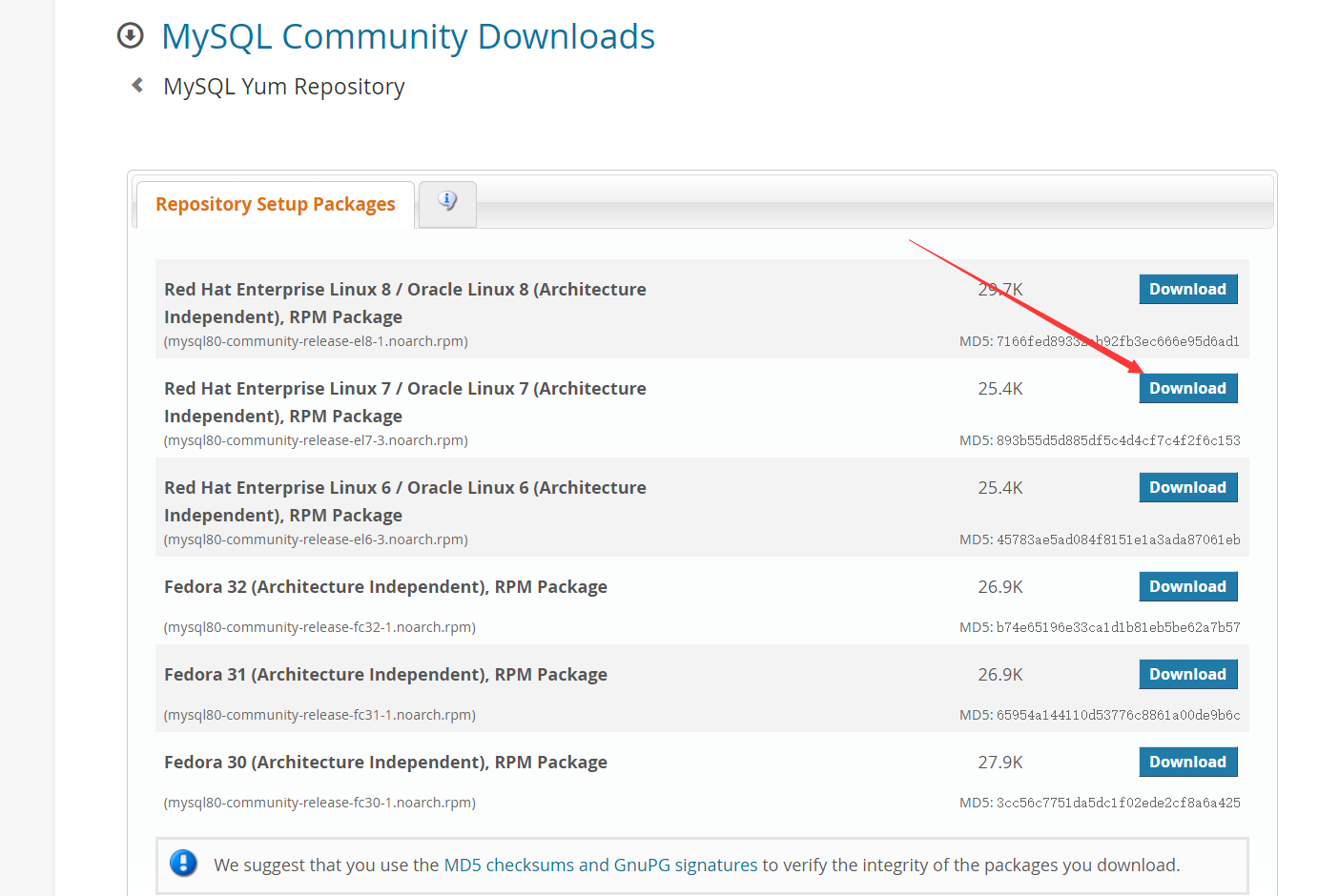Click the 27.9K file size value

pyautogui.click(x=1000, y=763)
